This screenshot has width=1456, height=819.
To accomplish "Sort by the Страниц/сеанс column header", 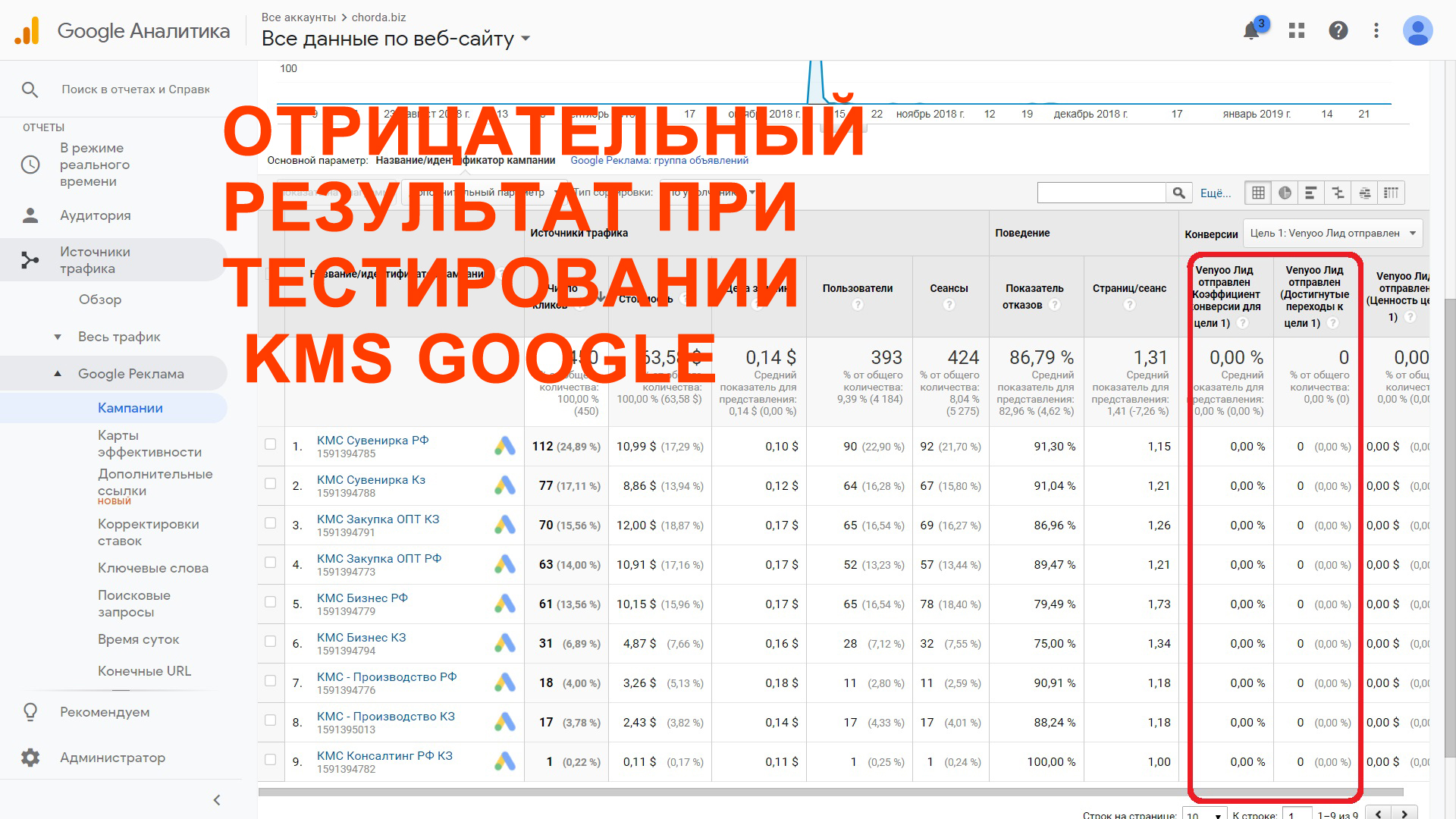I will [x=1129, y=288].
